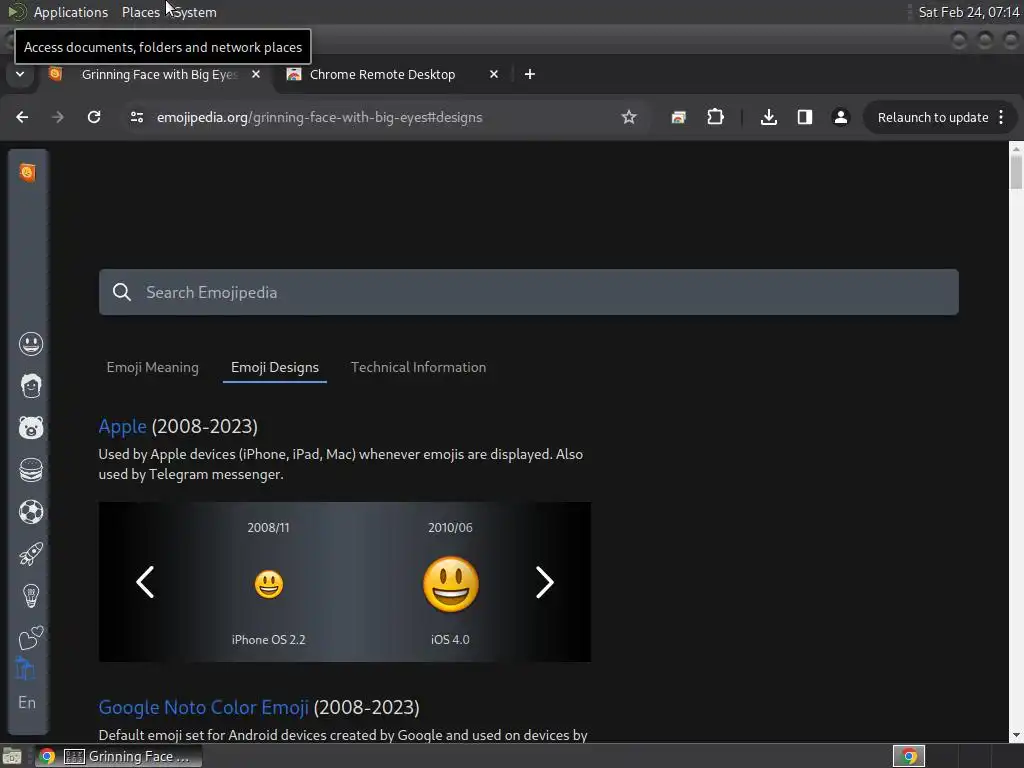Open Animals bear icon in sidebar
Viewport: 1024px width, 768px height.
31,428
